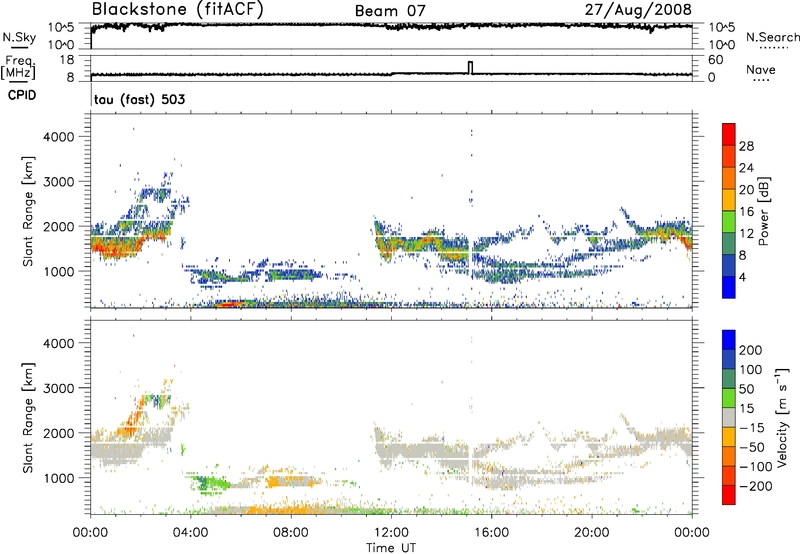Click the blue top Velocity colorbar segment

729,340
